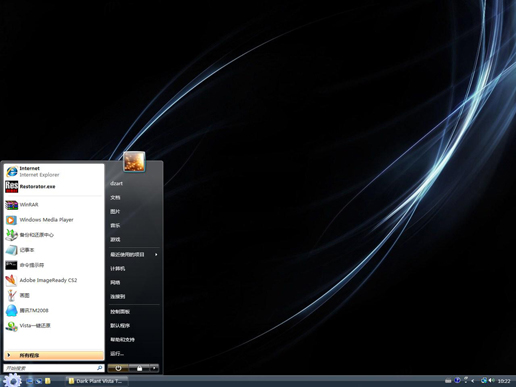Screen dimensions: 516x387
Task: Open Internet Explorer from the Start menu
Action: tap(54, 172)
